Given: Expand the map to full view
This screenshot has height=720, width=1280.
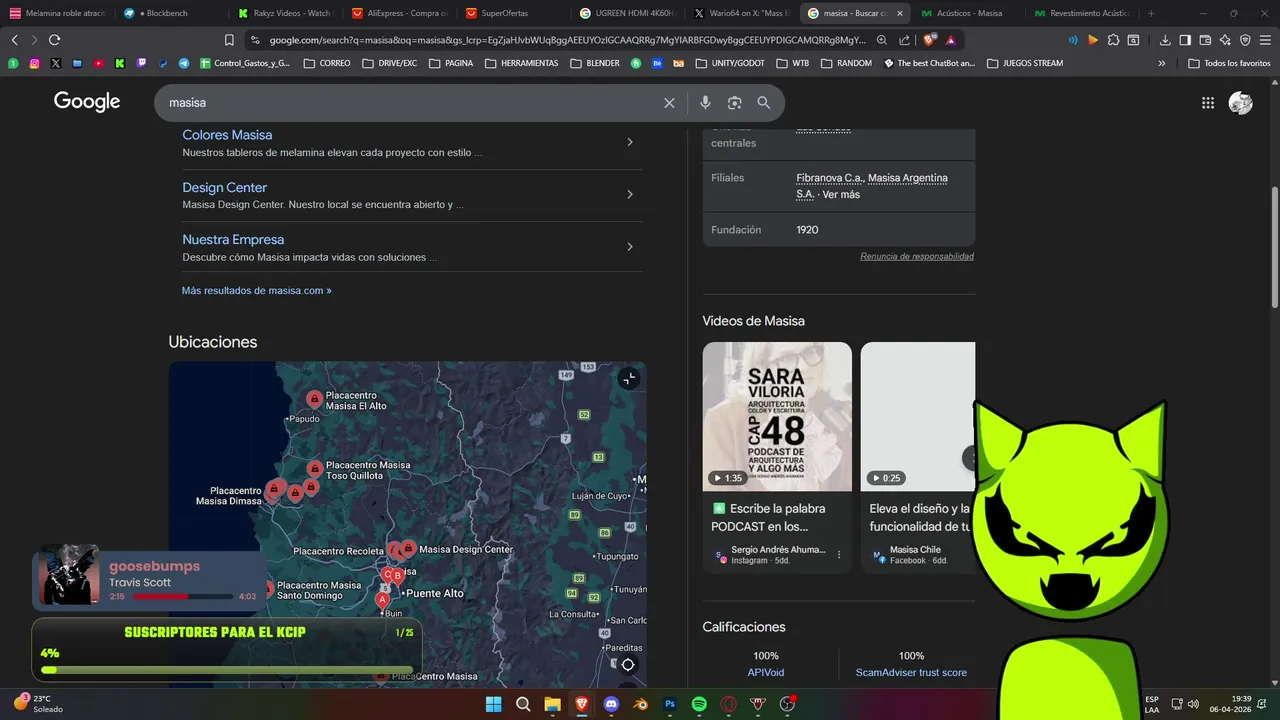Looking at the screenshot, I should pyautogui.click(x=628, y=378).
